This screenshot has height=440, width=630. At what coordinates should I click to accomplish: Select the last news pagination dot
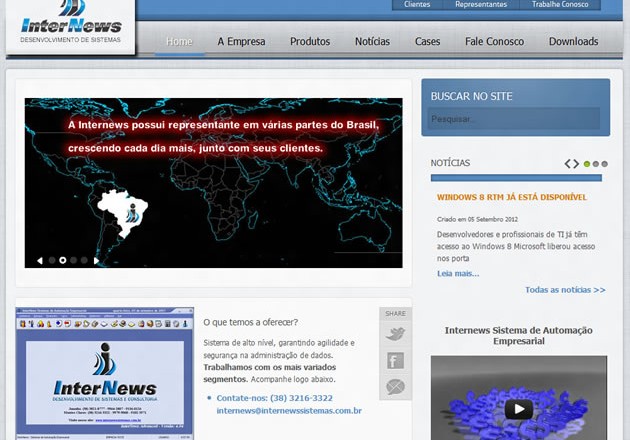coord(604,164)
